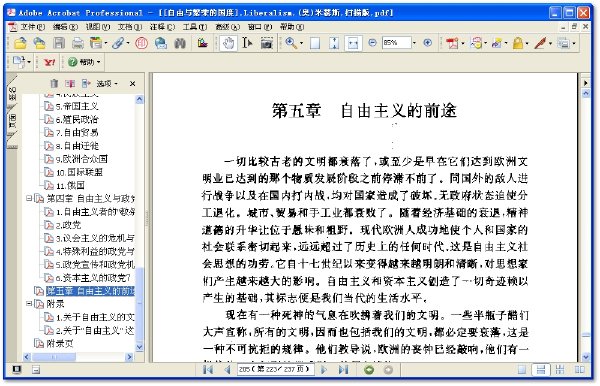Set Fit Page view

point(334,43)
